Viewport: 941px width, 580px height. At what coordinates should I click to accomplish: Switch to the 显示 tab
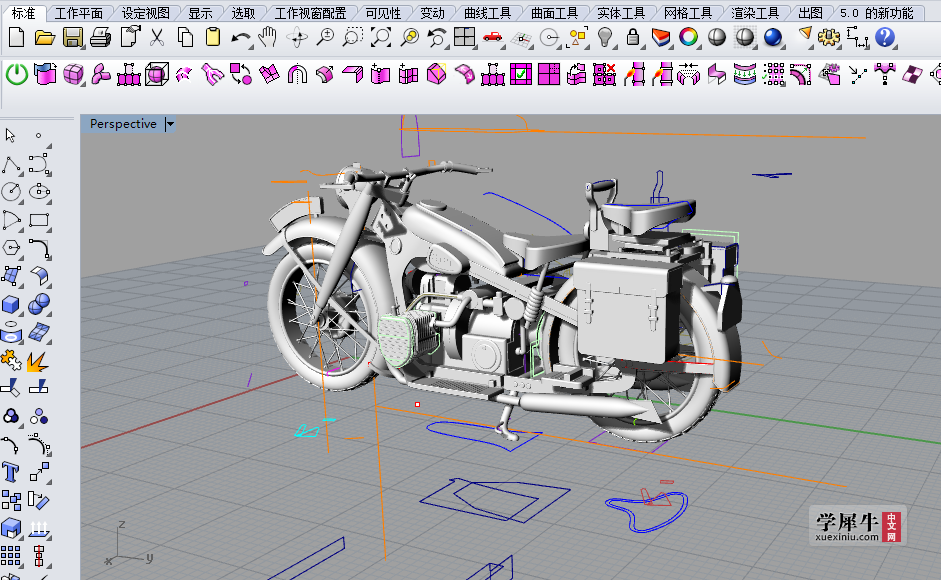(200, 13)
